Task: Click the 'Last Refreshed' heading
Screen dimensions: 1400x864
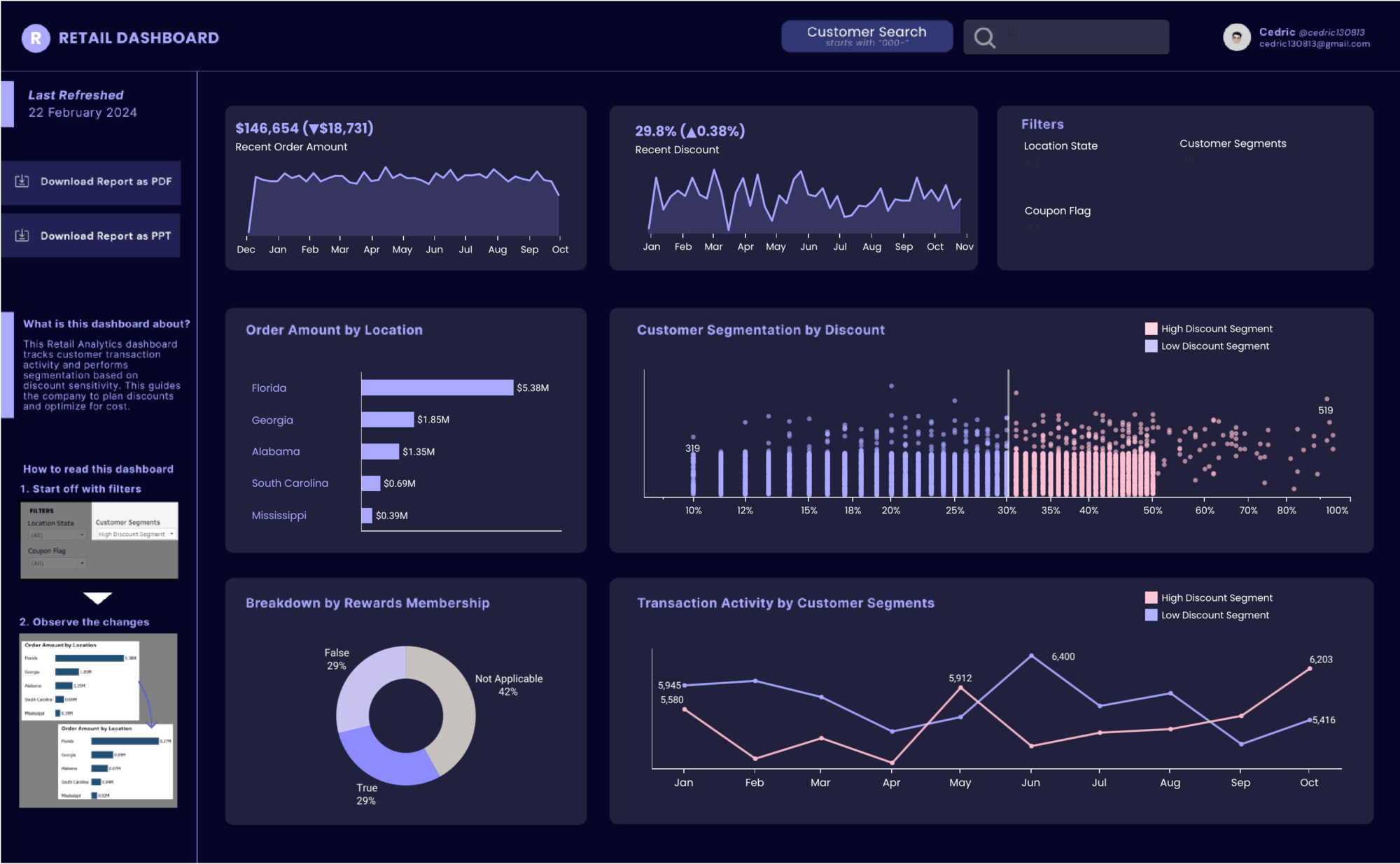Action: coord(76,95)
